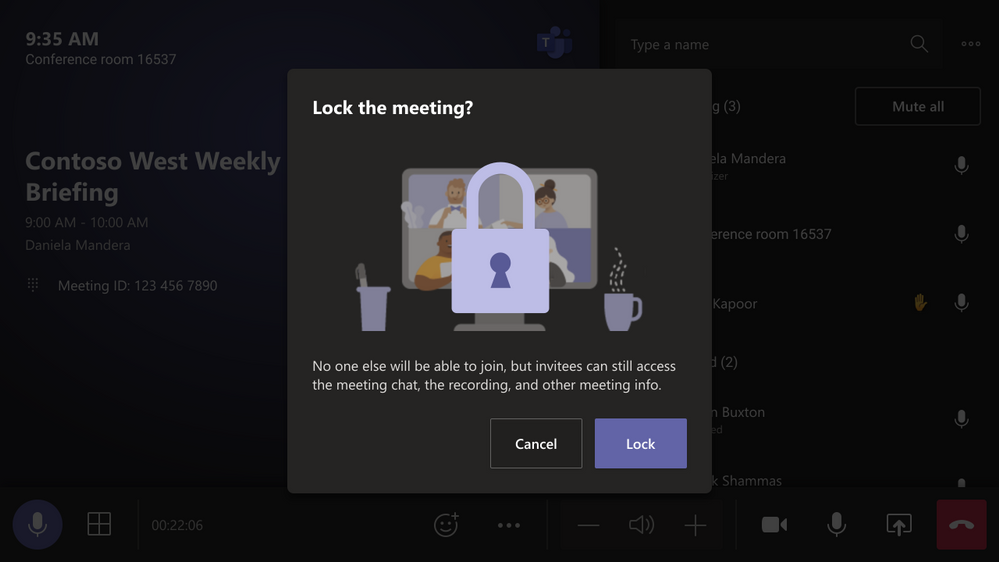Increase volume with the plus icon
This screenshot has height=562, width=999.
[695, 525]
